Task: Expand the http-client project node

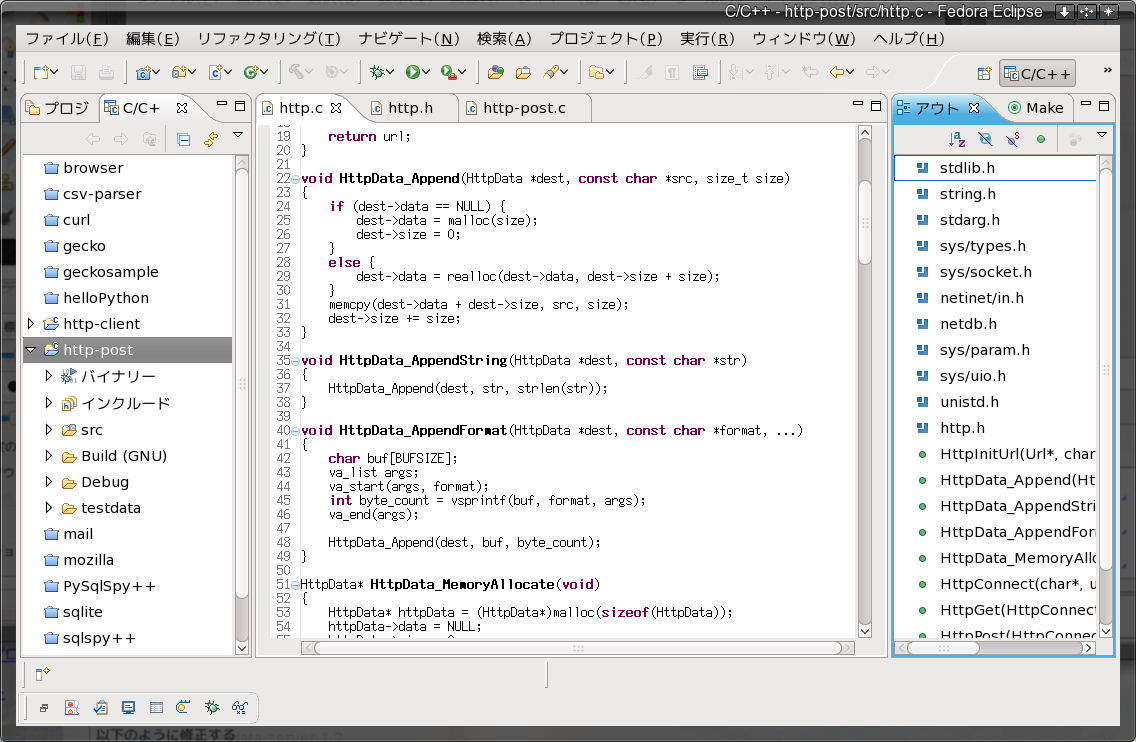Action: (x=31, y=324)
